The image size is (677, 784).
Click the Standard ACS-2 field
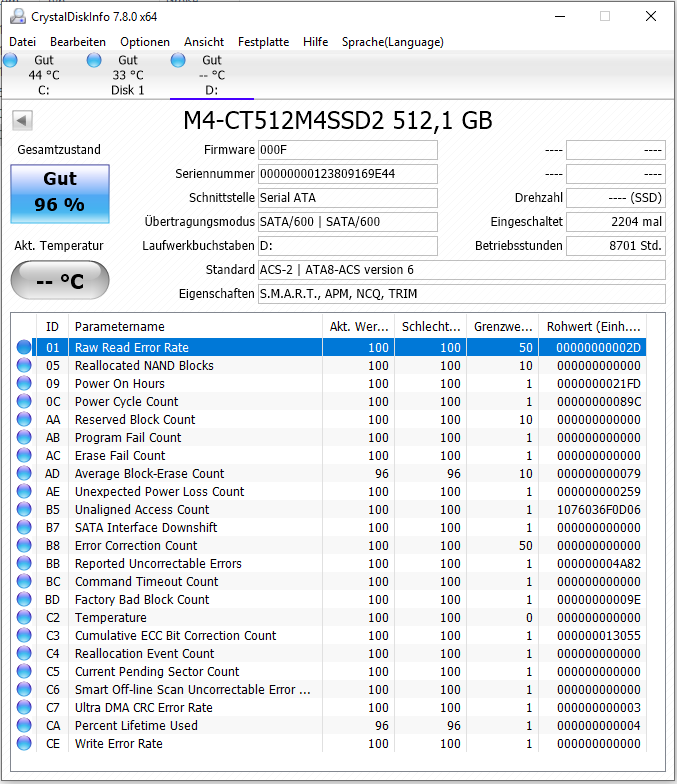[462, 270]
